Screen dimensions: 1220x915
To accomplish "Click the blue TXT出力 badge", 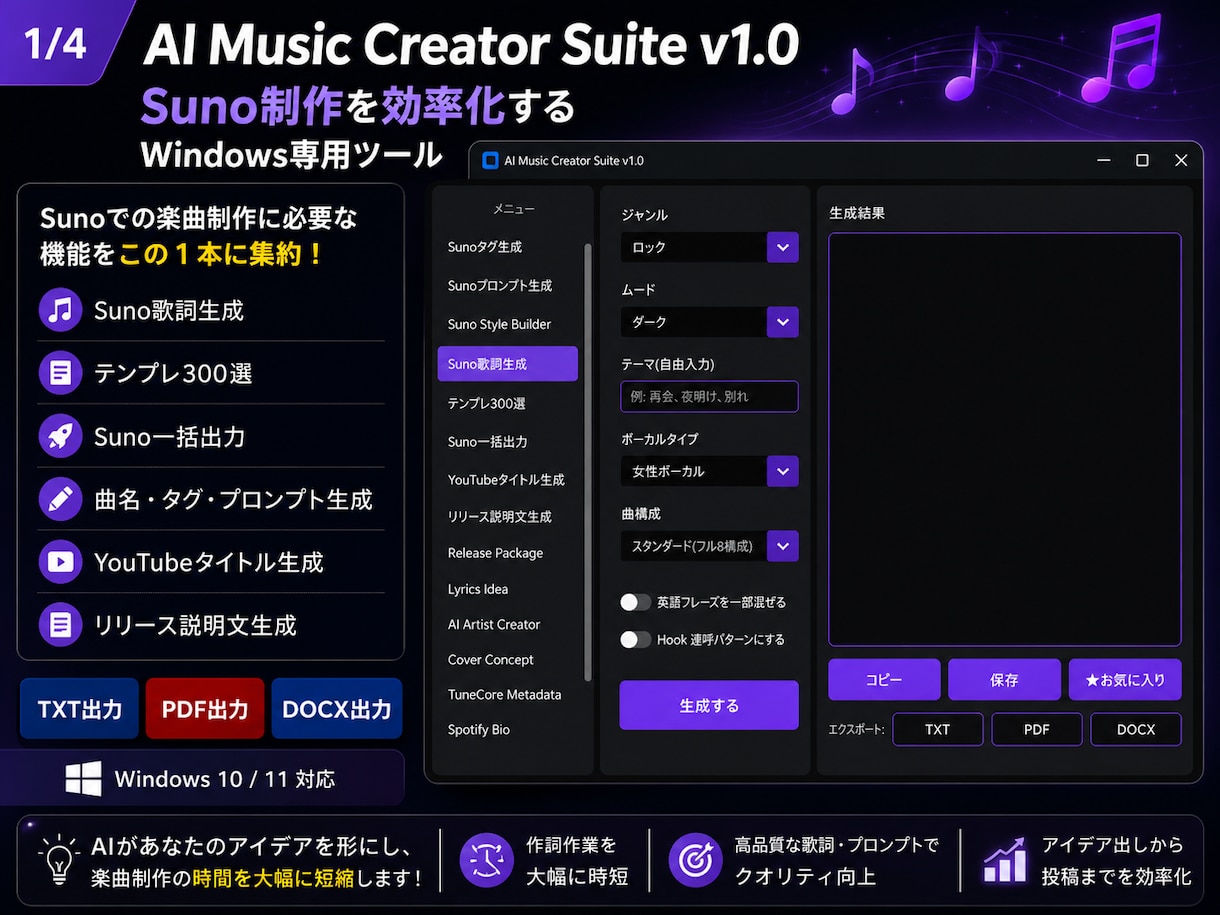I will 79,709.
